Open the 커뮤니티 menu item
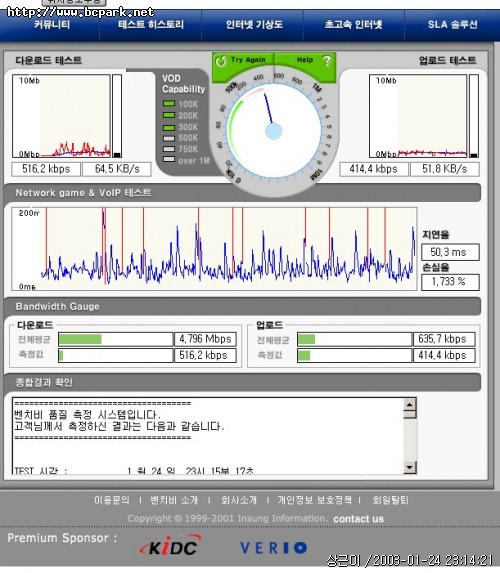This screenshot has width=500, height=573. pyautogui.click(x=52, y=24)
